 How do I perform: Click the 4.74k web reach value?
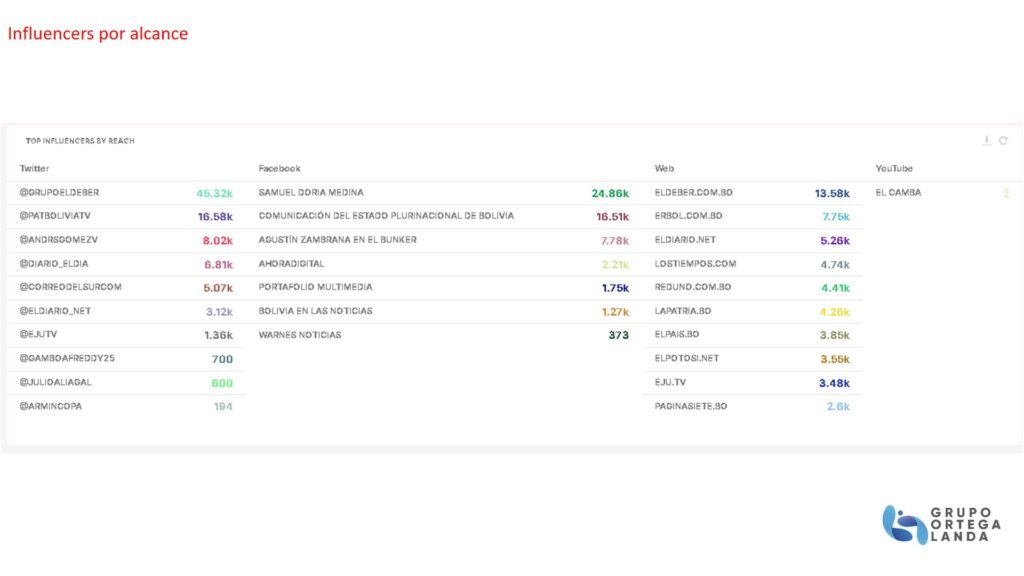835,264
